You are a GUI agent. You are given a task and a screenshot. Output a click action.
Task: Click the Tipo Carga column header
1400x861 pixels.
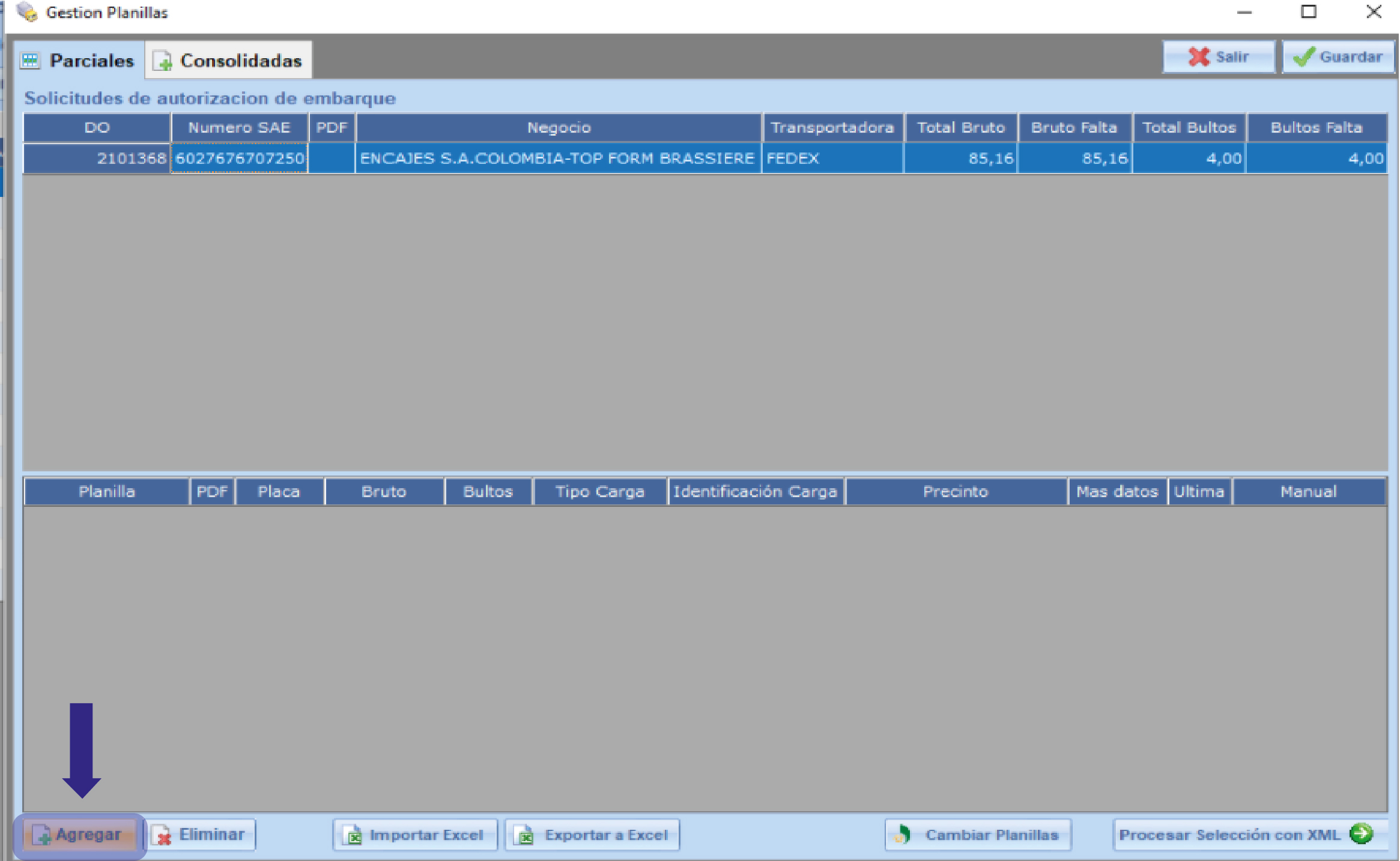coord(599,492)
